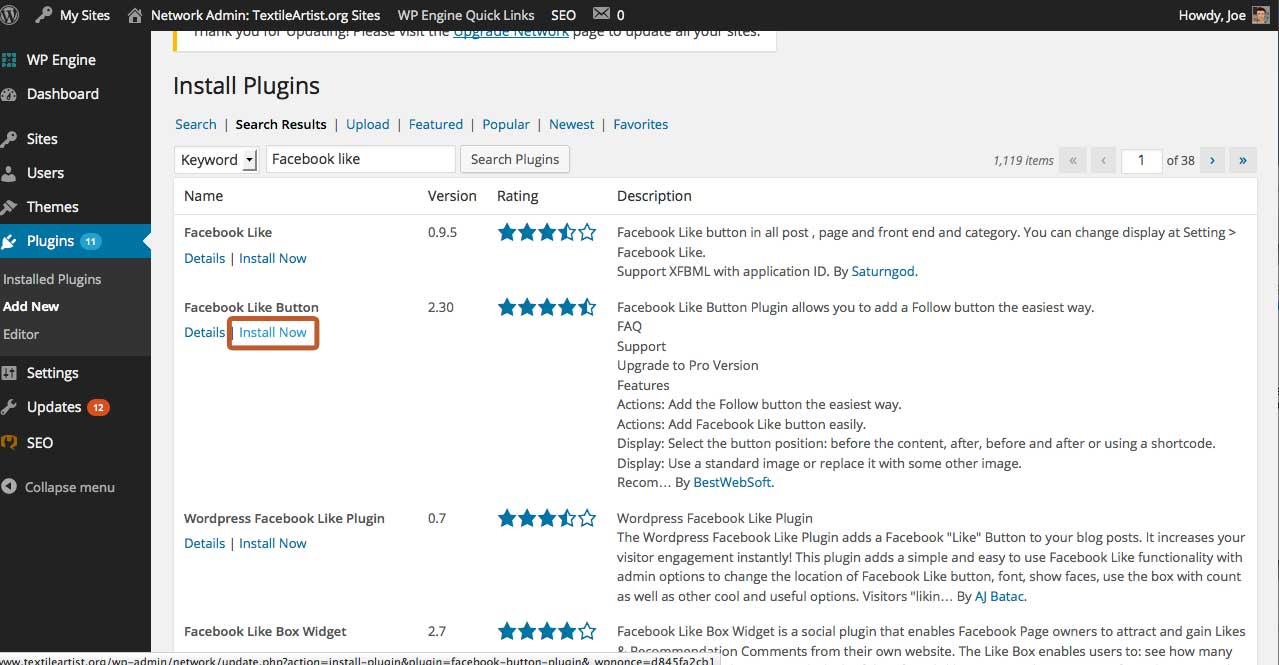Click the plugin search text field
The width and height of the screenshot is (1279, 665).
360,159
